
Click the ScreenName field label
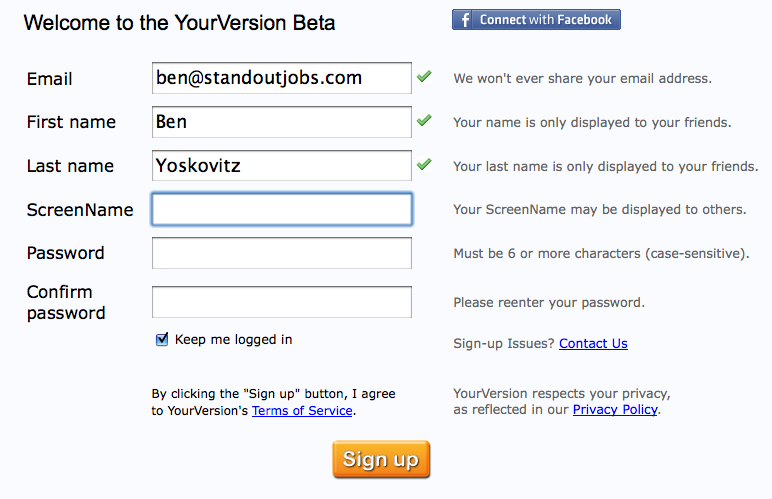(x=80, y=210)
